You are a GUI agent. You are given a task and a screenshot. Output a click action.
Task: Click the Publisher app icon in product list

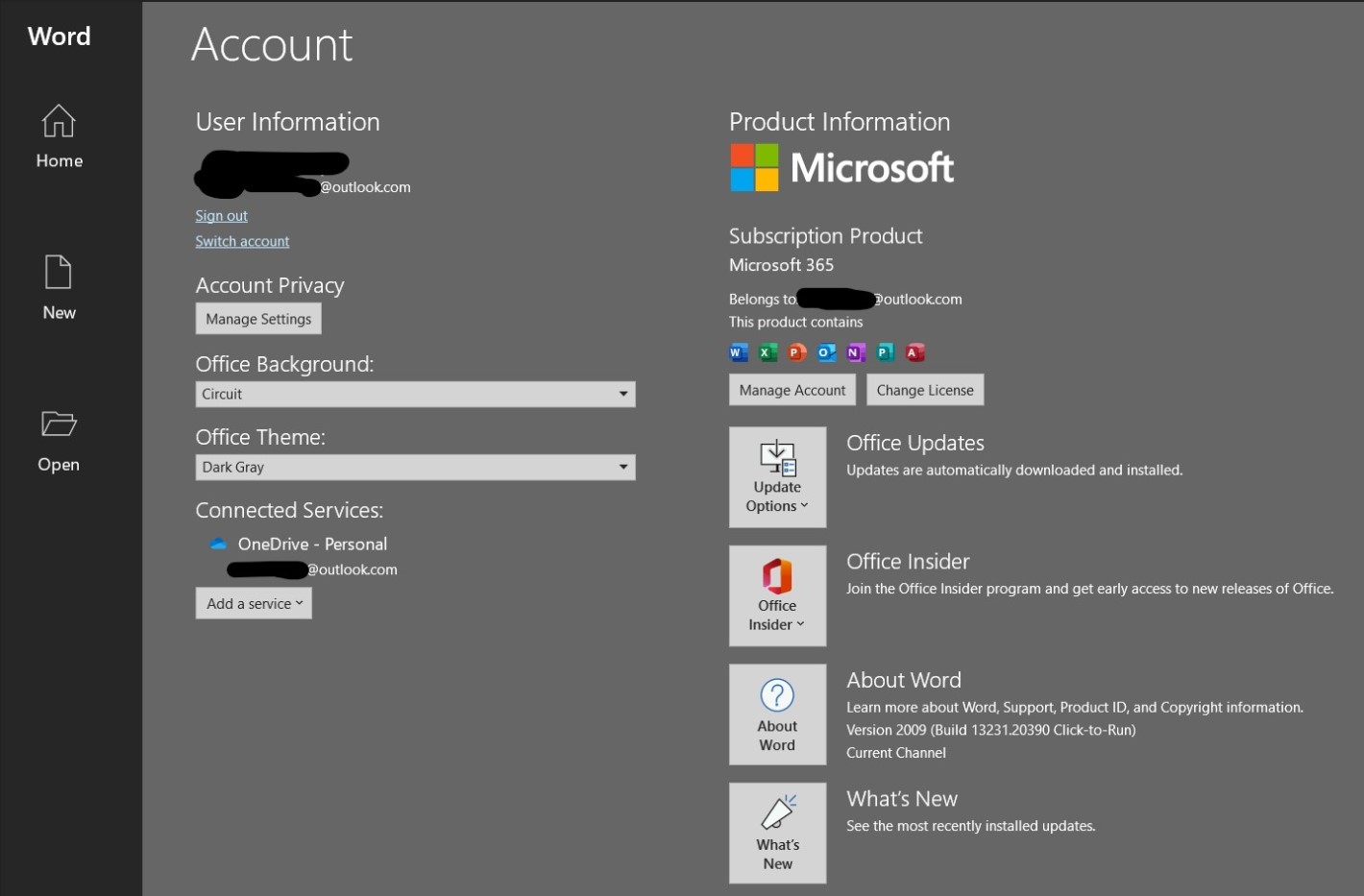[x=886, y=352]
